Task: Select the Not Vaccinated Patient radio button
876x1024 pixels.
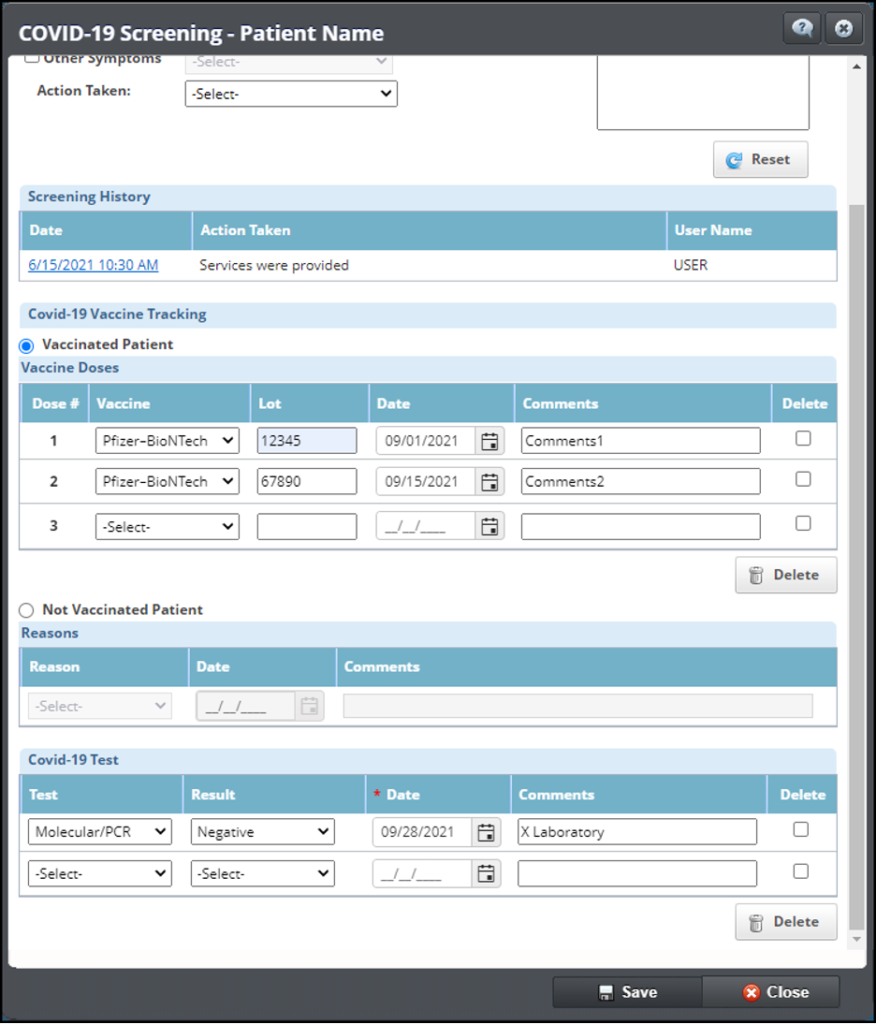Action: click(x=27, y=610)
